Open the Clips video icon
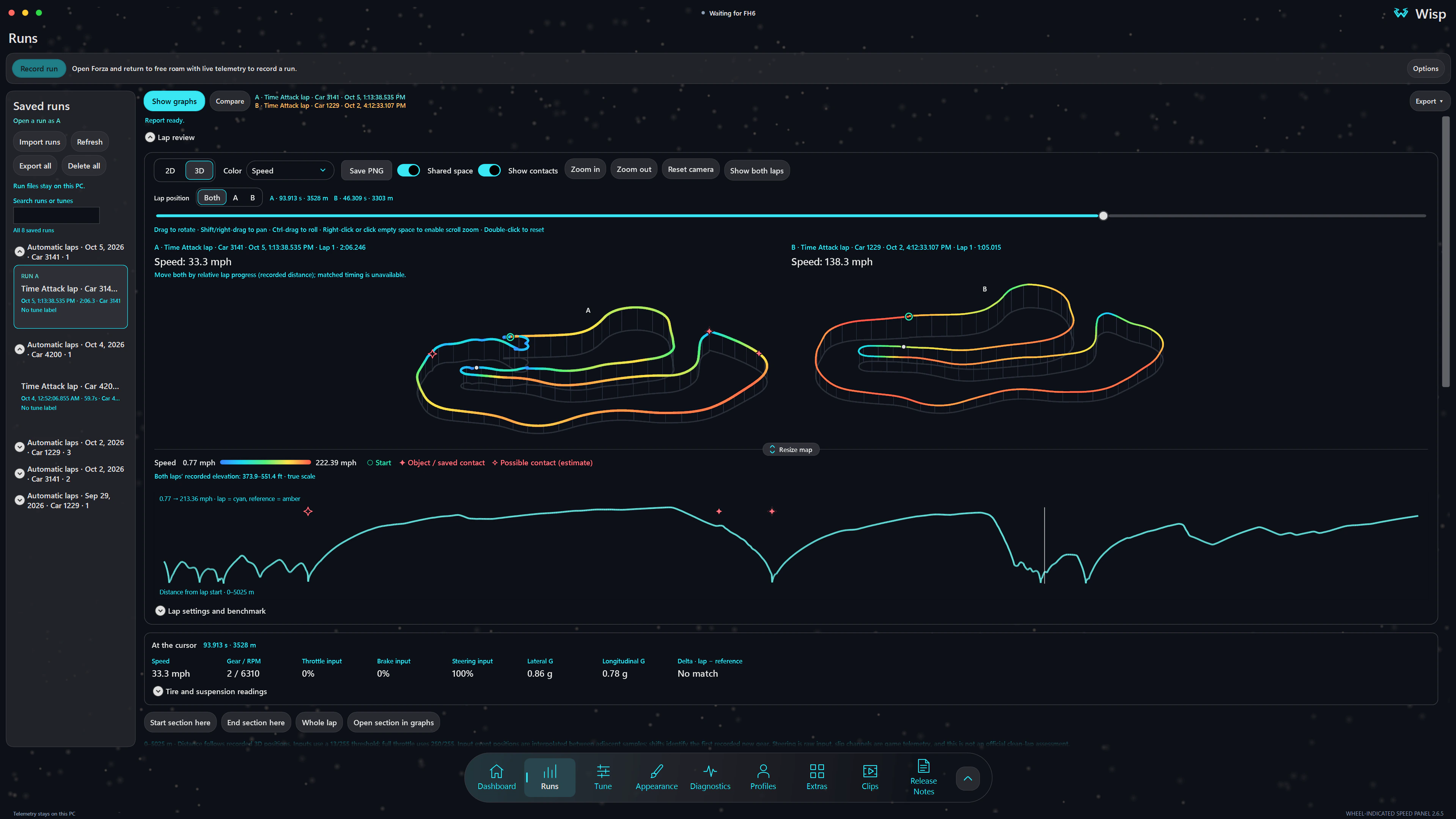The image size is (1456, 819). click(869, 771)
